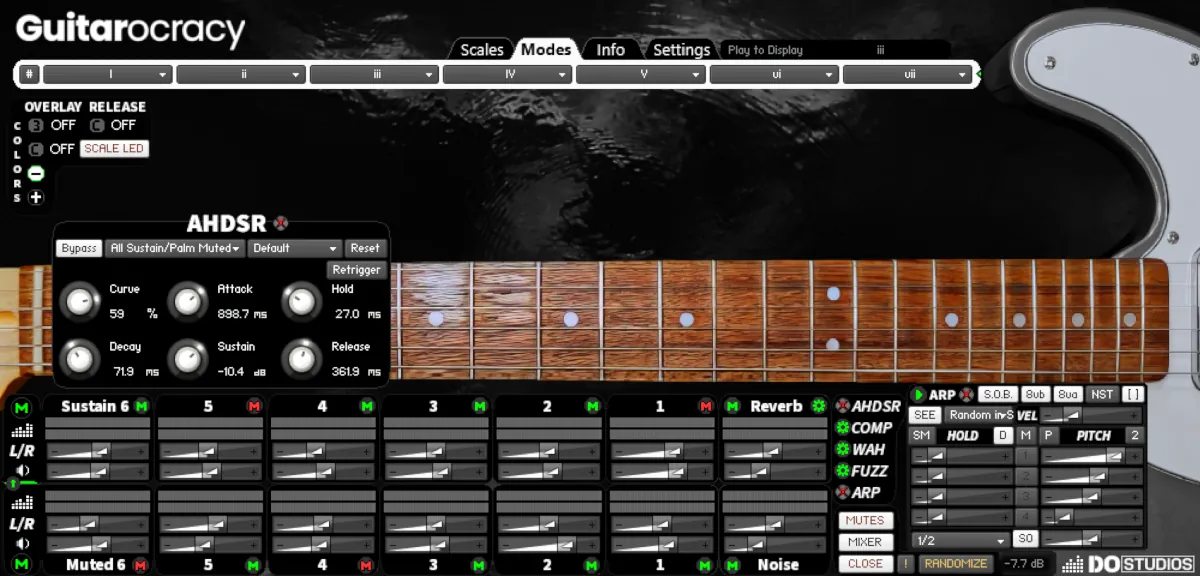Open the FUZZ effect gear
1200x576 pixels.
(842, 471)
